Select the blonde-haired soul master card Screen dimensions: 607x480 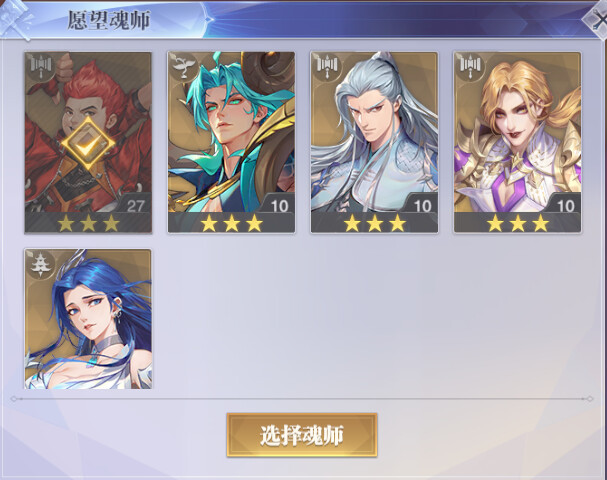pyautogui.click(x=518, y=142)
